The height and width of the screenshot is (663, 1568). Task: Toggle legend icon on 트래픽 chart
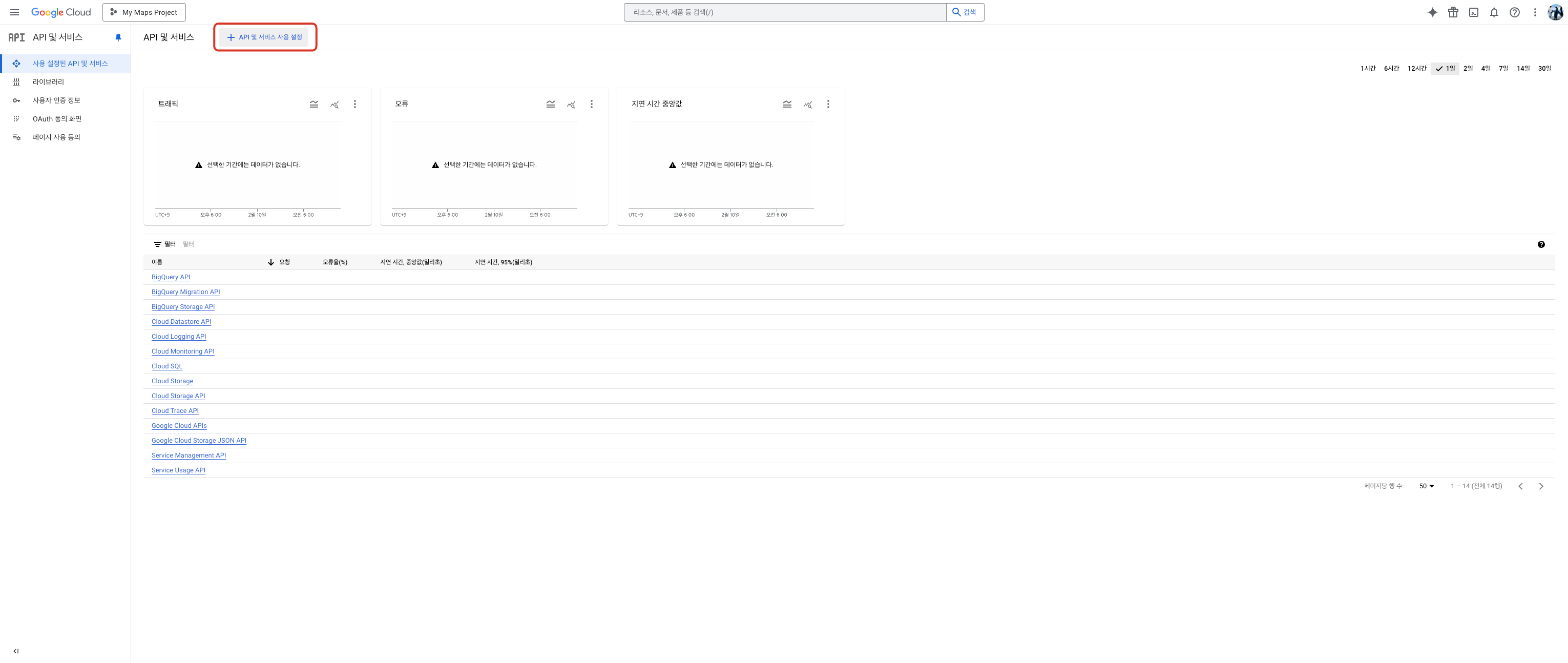pos(314,104)
